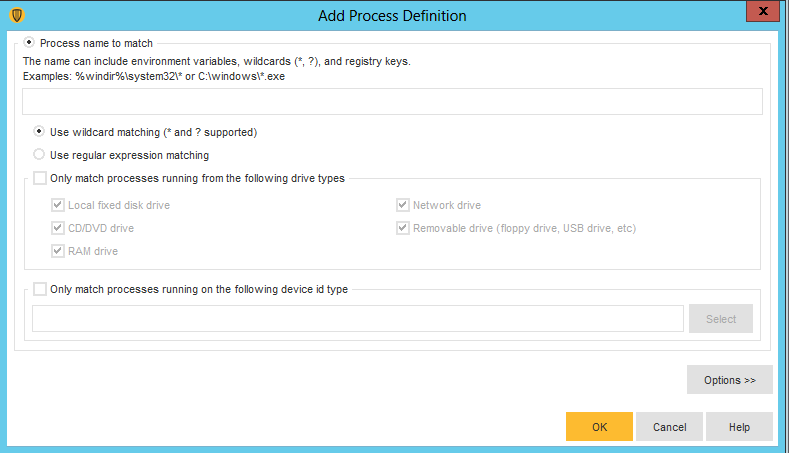Toggle the Removable drive checkbox
Image resolution: width=789 pixels, height=453 pixels.
click(x=402, y=228)
